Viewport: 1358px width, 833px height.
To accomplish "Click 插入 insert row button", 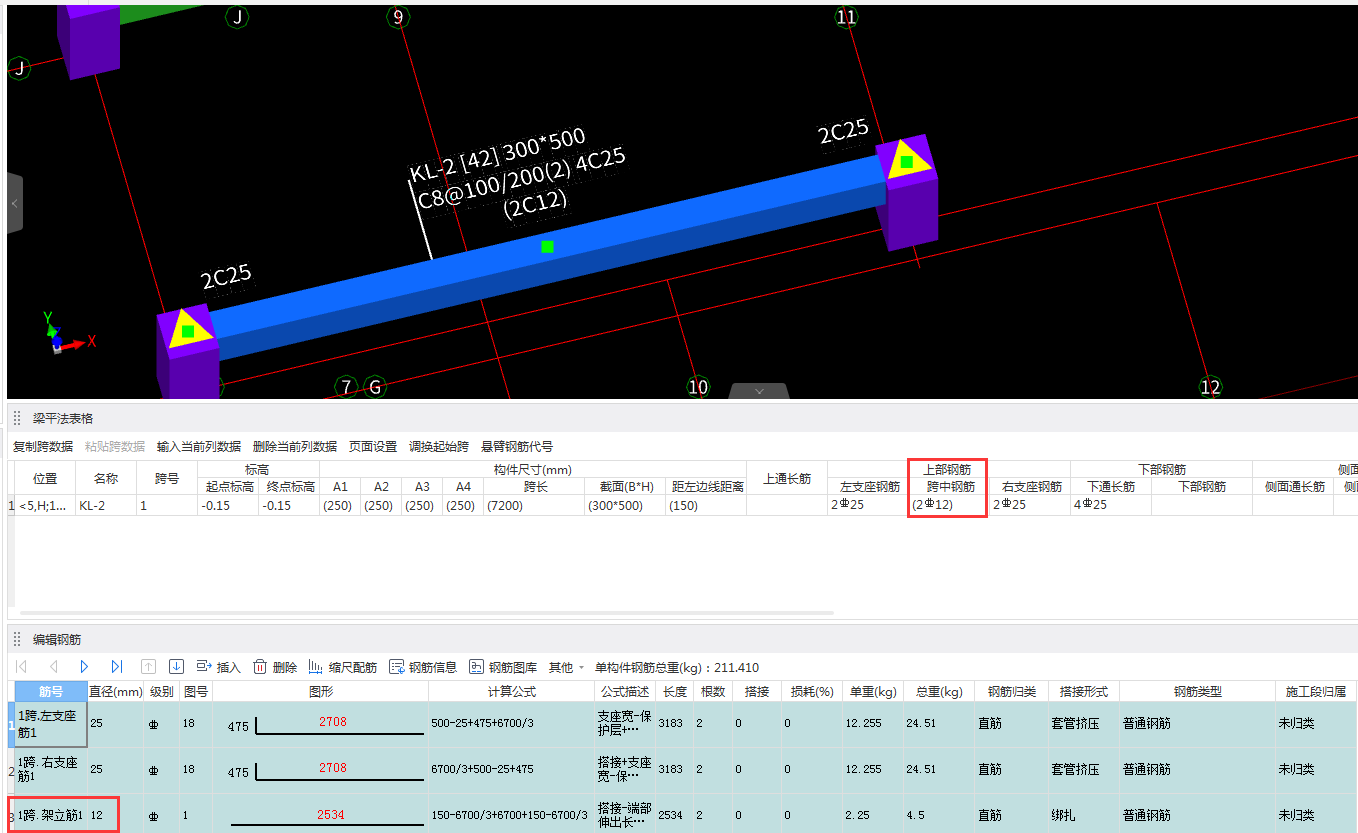I will click(220, 667).
